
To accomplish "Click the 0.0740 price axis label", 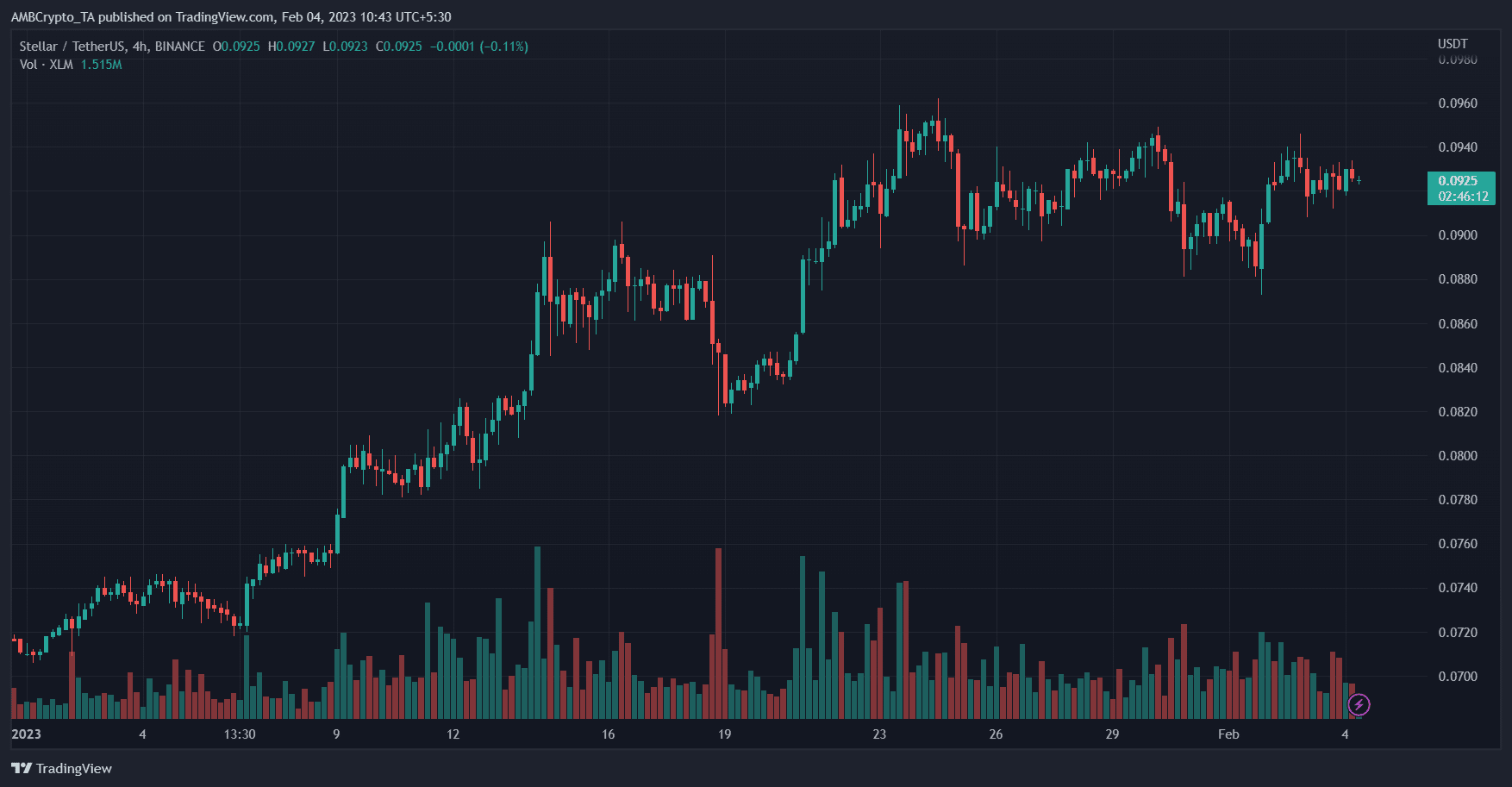I will click(1458, 588).
